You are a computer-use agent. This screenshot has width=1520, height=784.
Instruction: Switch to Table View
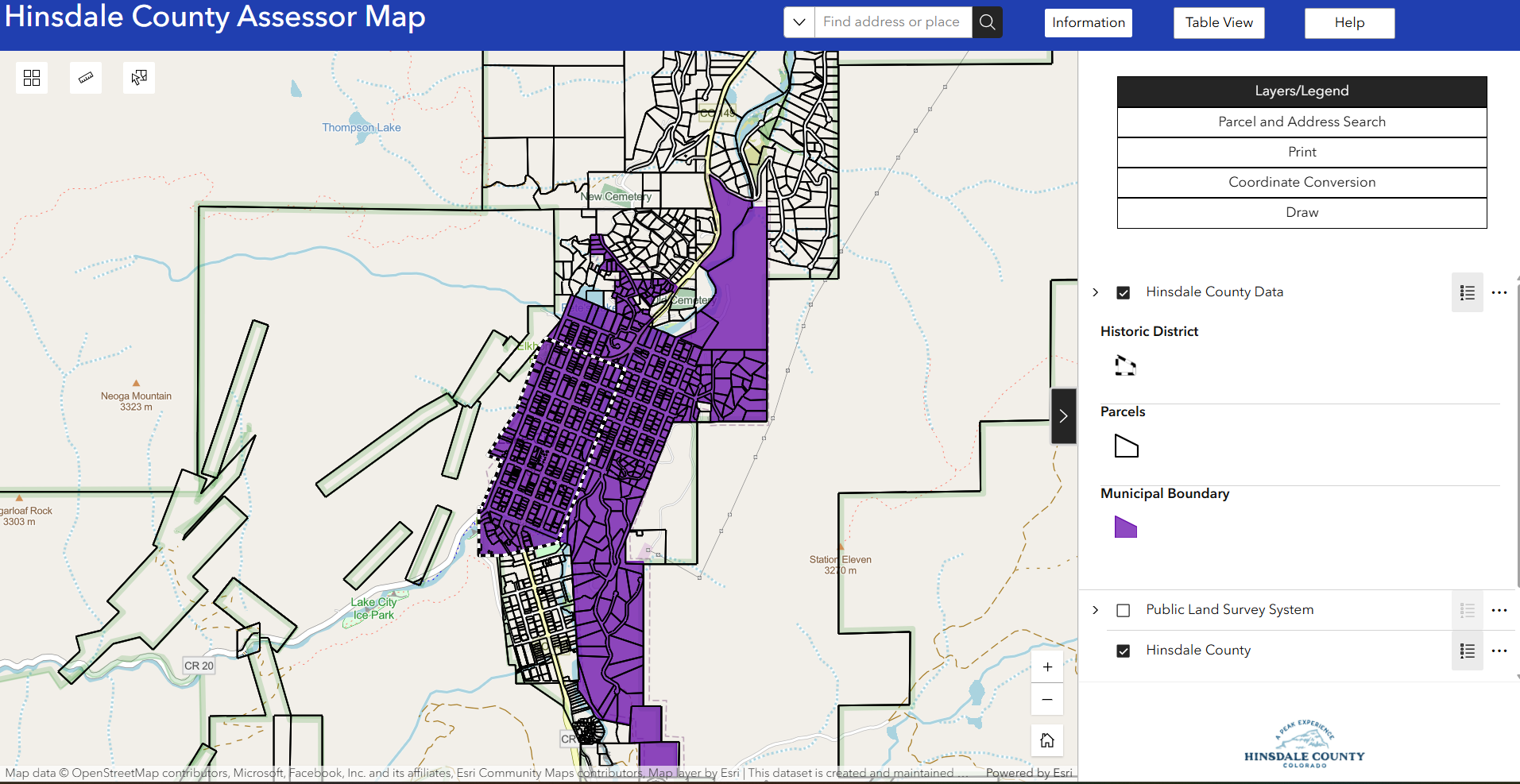(1218, 22)
